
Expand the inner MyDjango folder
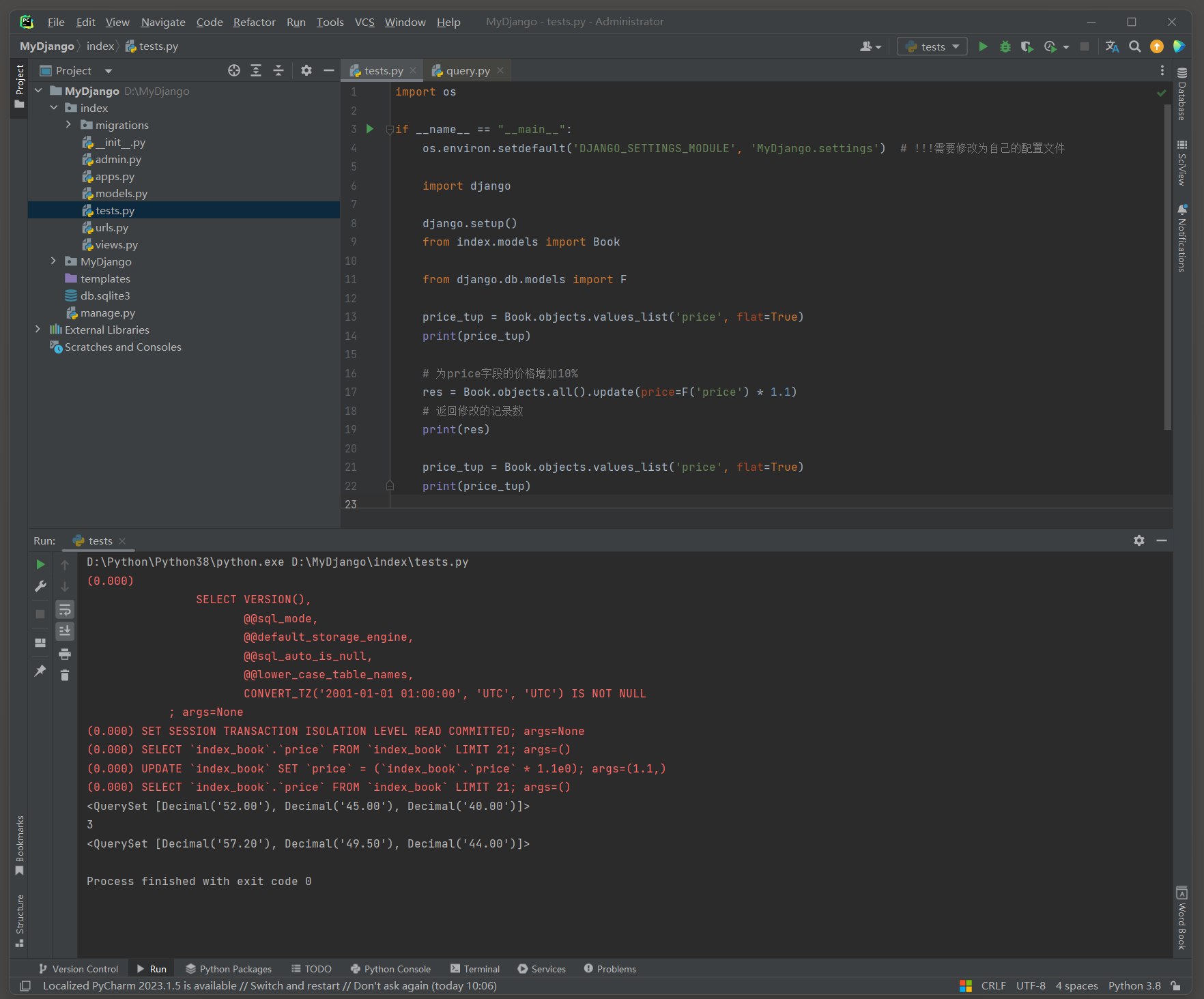[53, 261]
